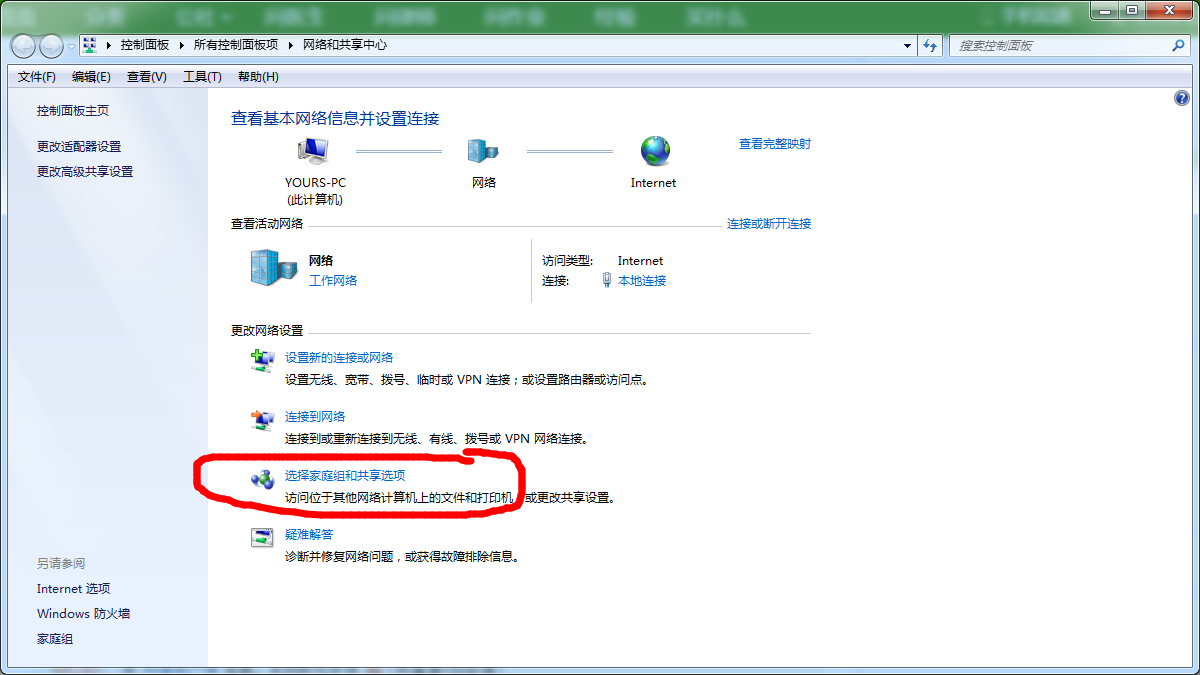Click the YOURS-PC computer icon
1200x675 pixels.
(x=313, y=151)
